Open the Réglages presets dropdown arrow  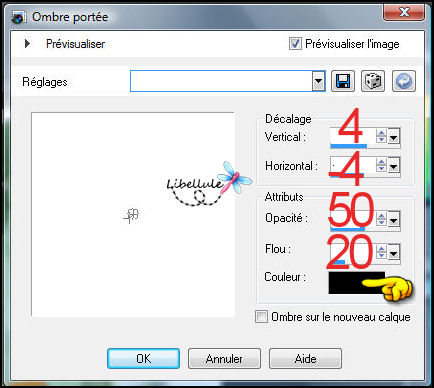point(318,81)
